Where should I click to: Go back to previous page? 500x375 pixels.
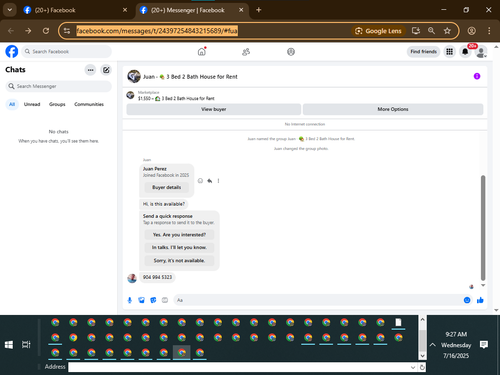click(11, 31)
